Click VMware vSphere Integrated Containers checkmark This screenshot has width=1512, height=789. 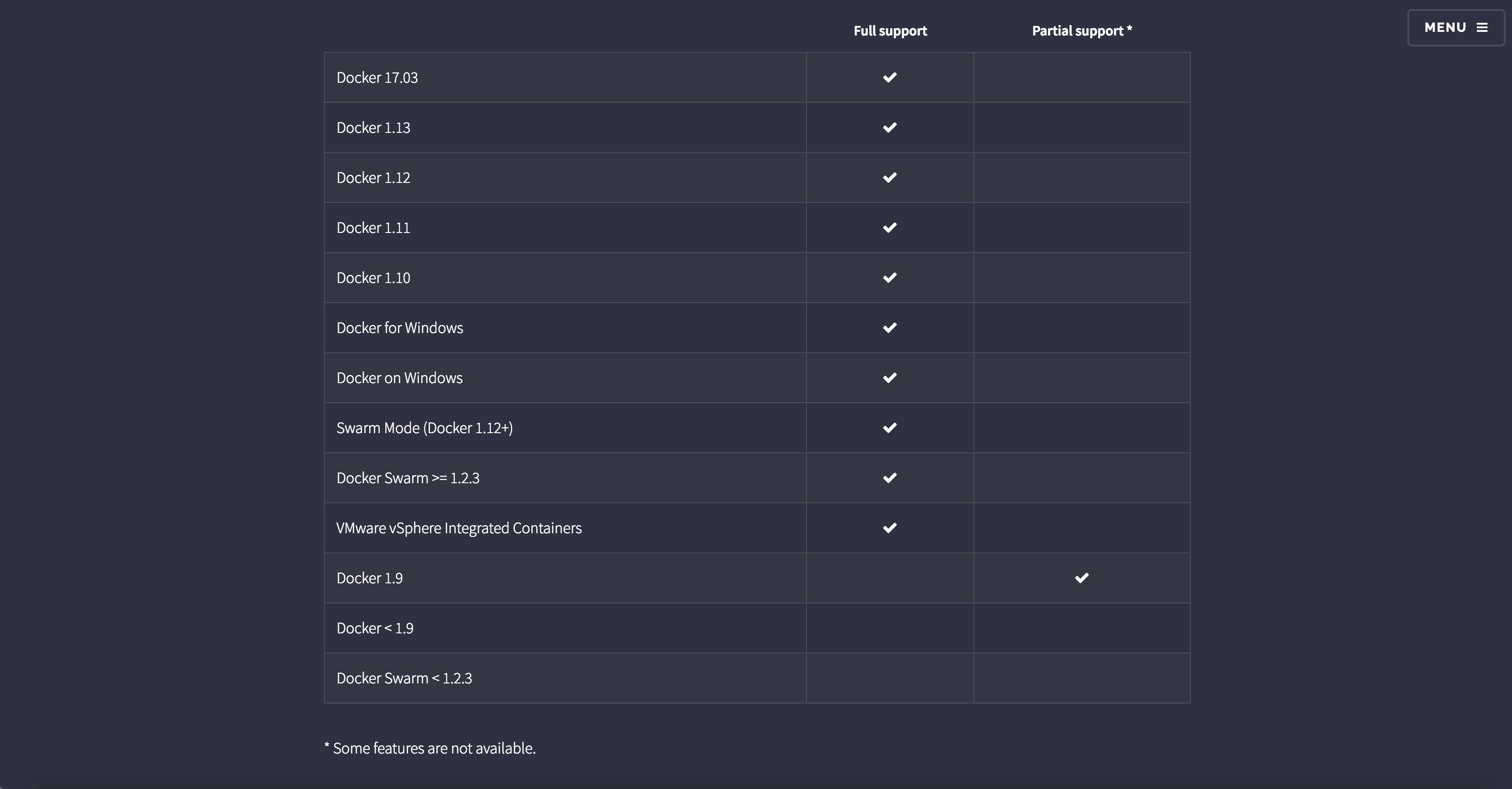coord(890,528)
